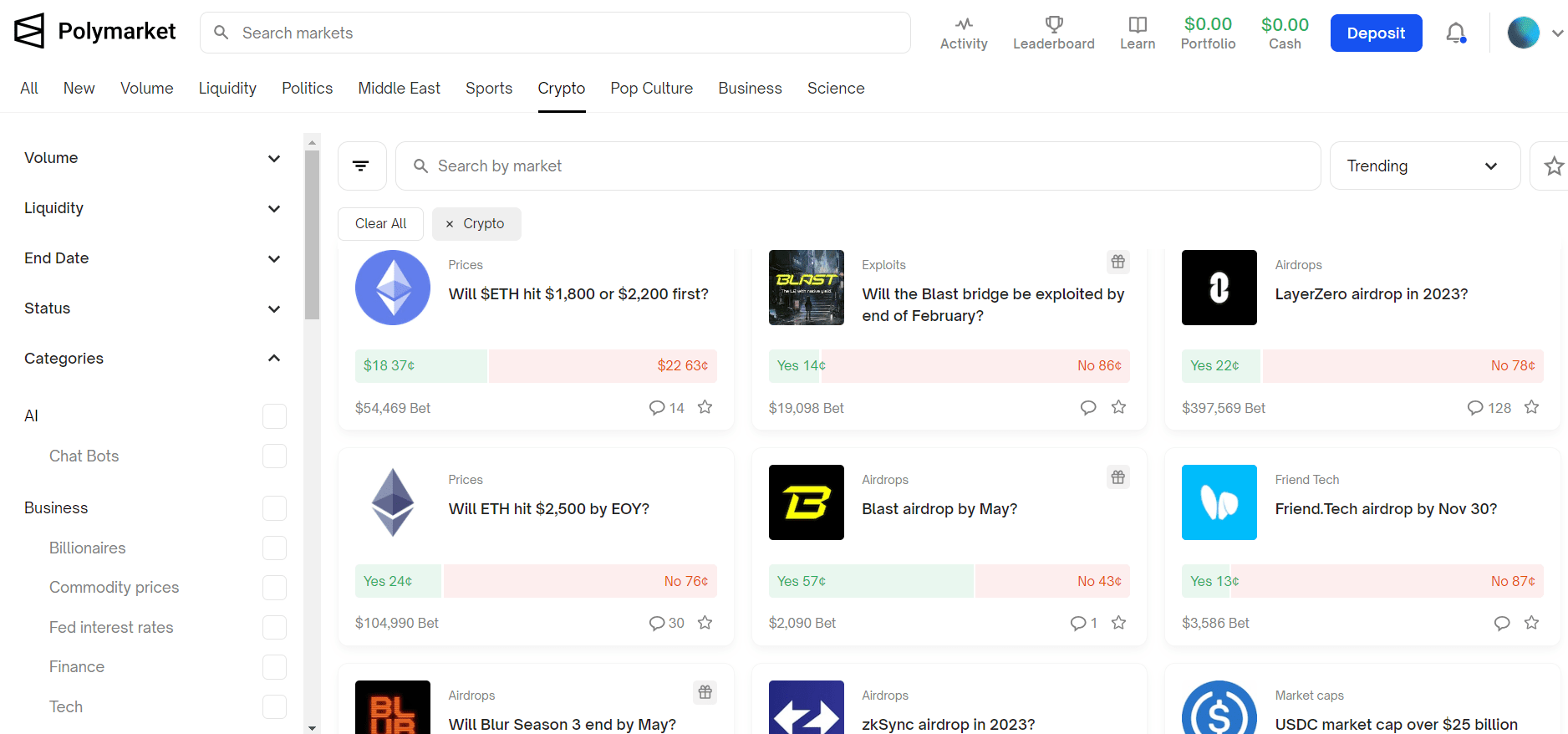The width and height of the screenshot is (1568, 734).
Task: Open comments on $ETH $1,800 or $2,200 market
Action: [667, 408]
